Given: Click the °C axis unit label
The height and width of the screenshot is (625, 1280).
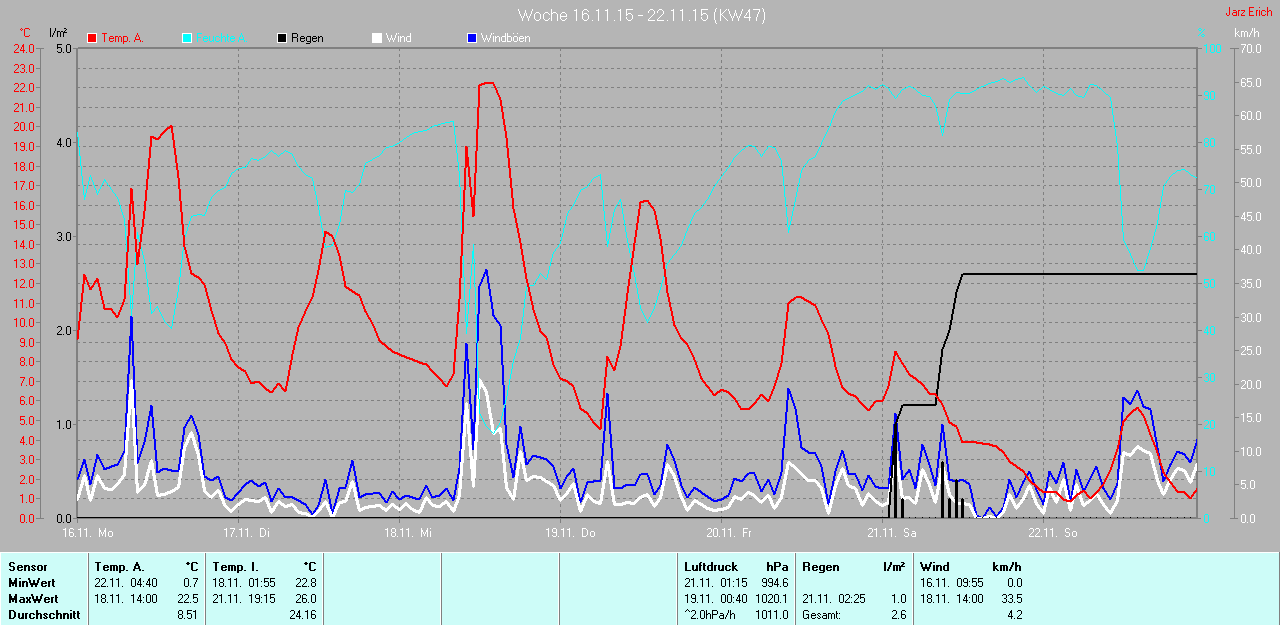Looking at the screenshot, I should (25, 33).
